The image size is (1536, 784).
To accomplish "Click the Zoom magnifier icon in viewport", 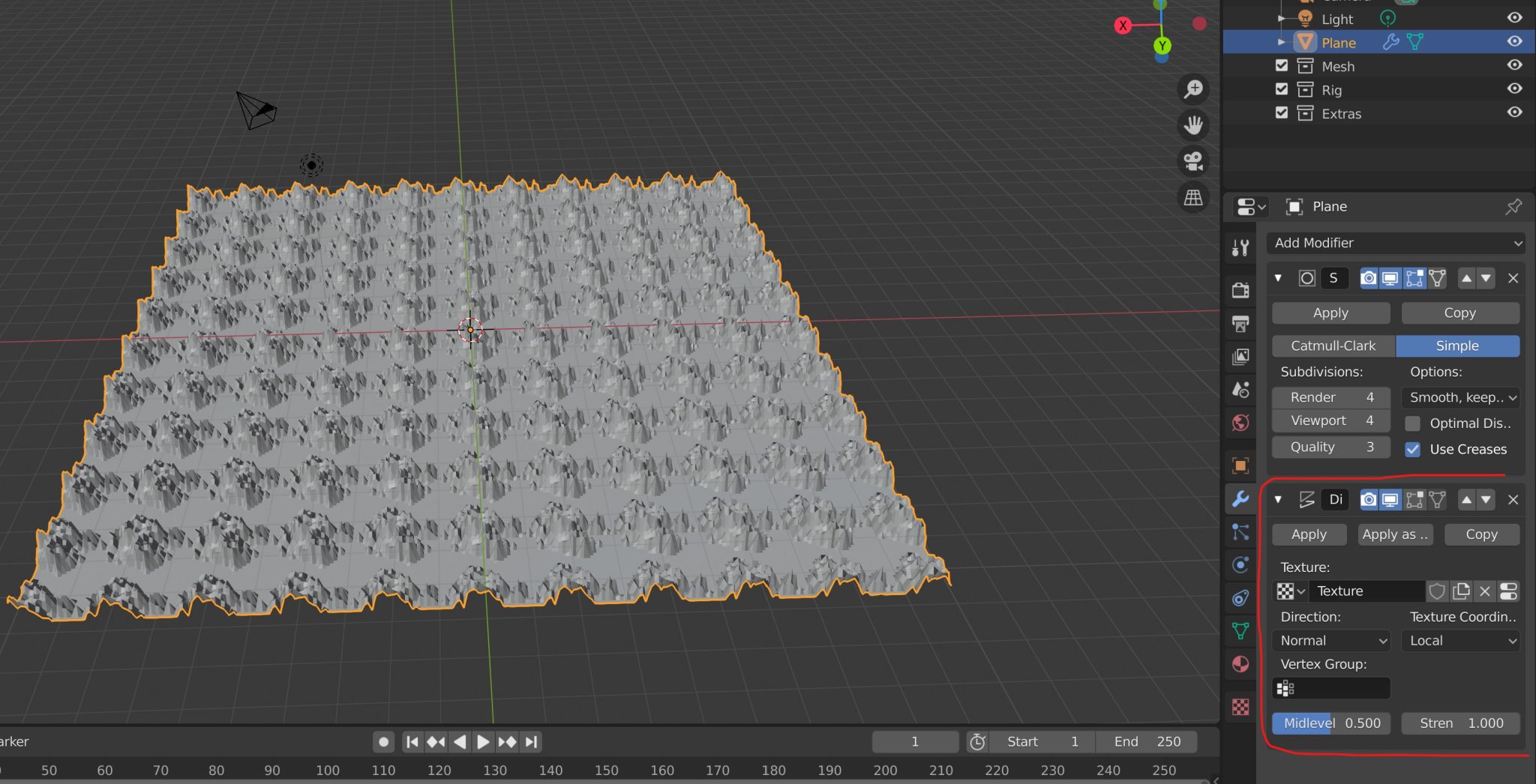I will tap(1194, 89).
